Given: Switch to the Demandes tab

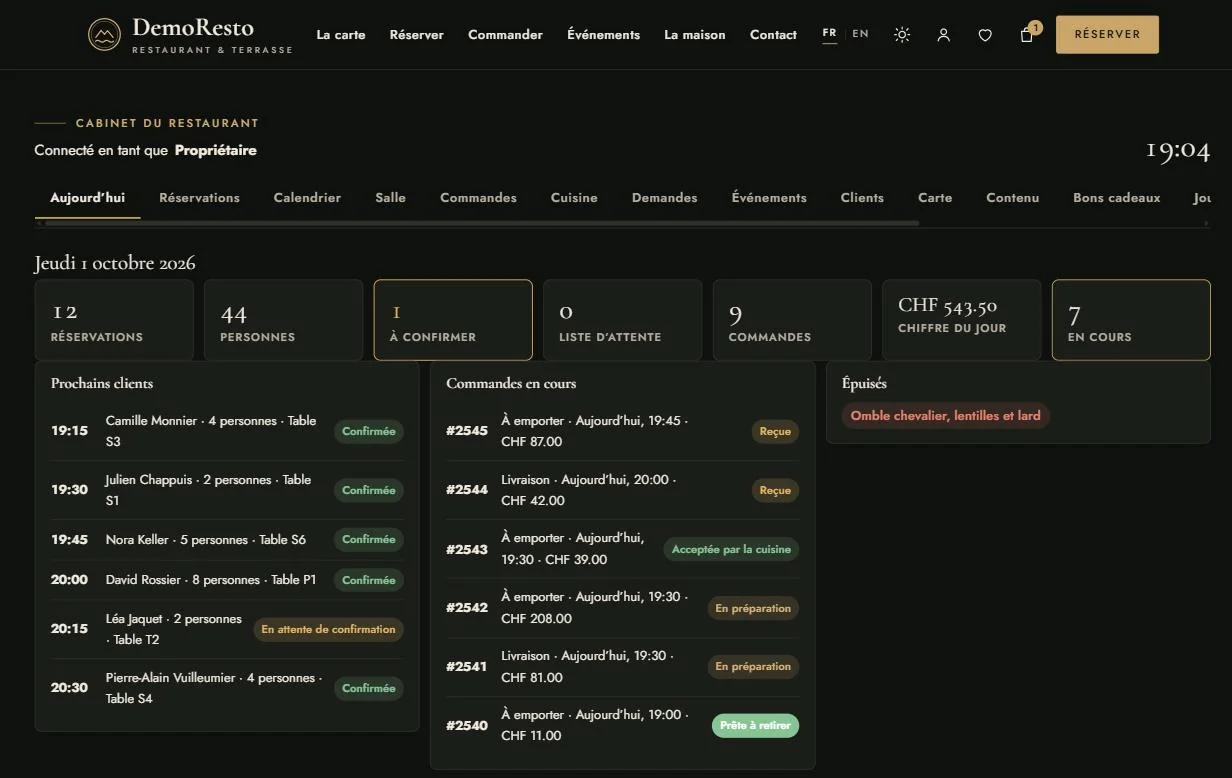Looking at the screenshot, I should point(665,198).
